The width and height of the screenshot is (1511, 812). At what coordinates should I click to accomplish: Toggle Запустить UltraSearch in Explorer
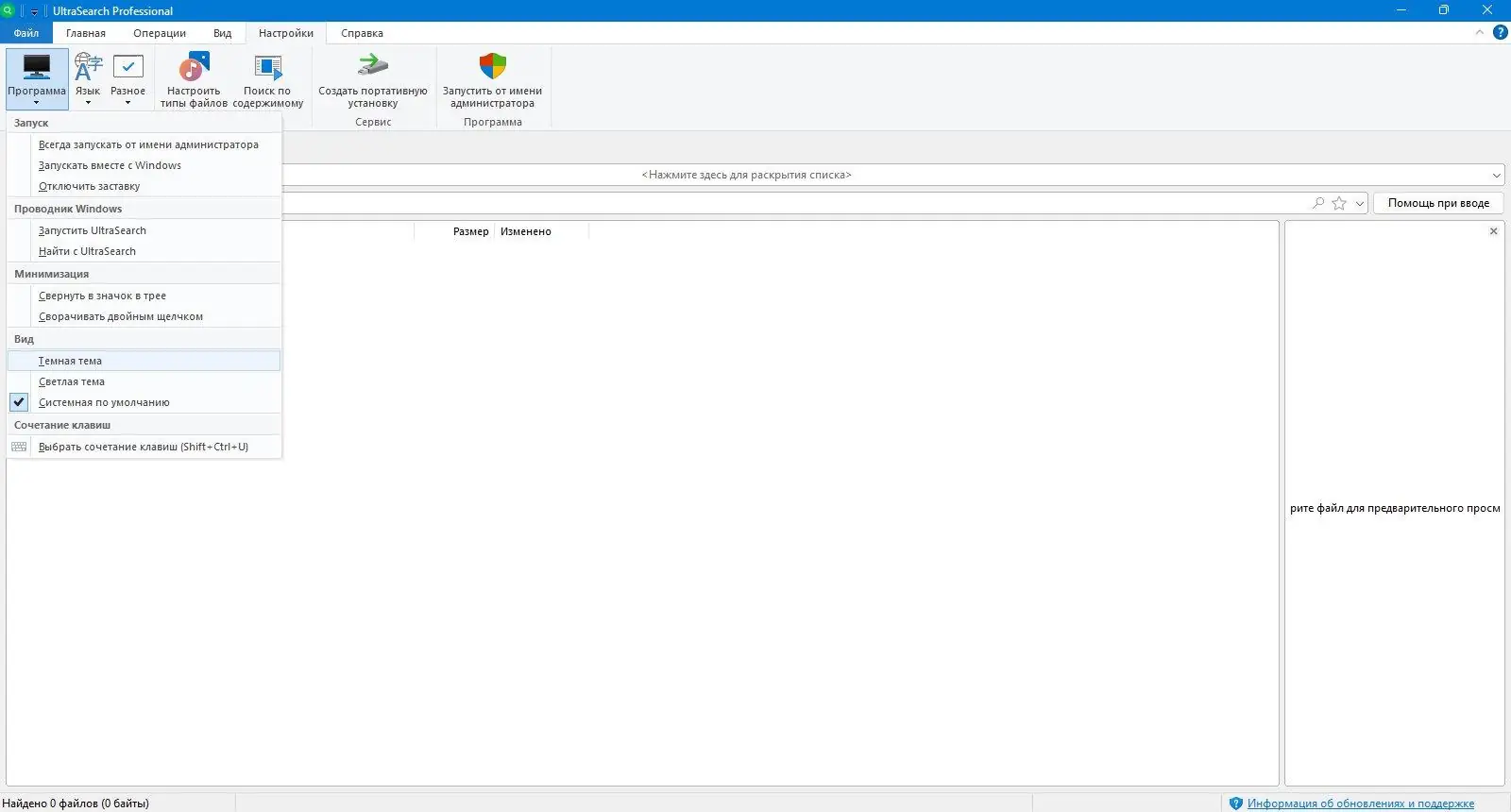tap(144, 230)
